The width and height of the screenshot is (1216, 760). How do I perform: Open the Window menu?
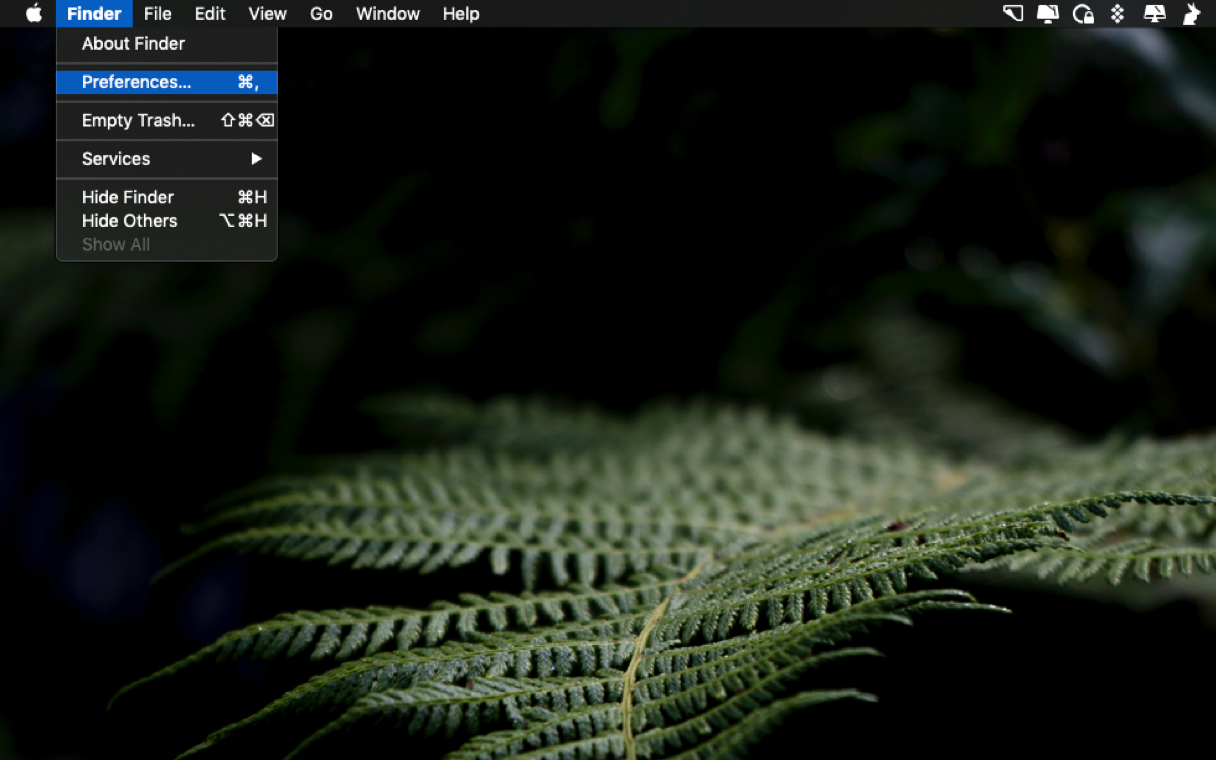point(388,14)
